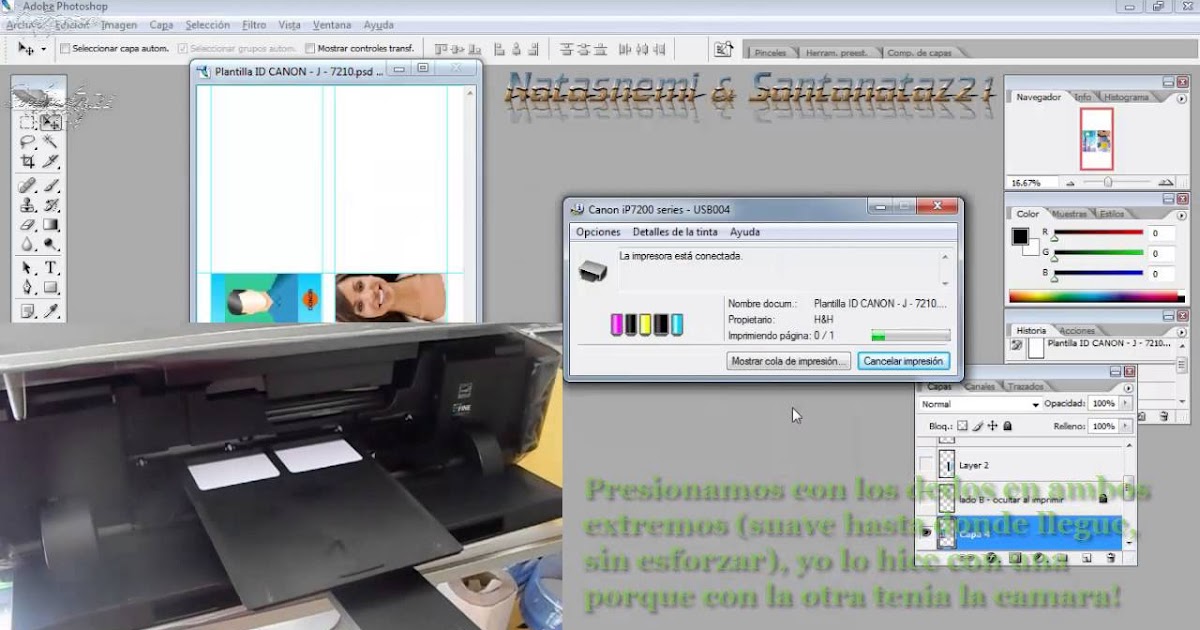Select the Brush tool
Image resolution: width=1200 pixels, height=630 pixels.
51,186
